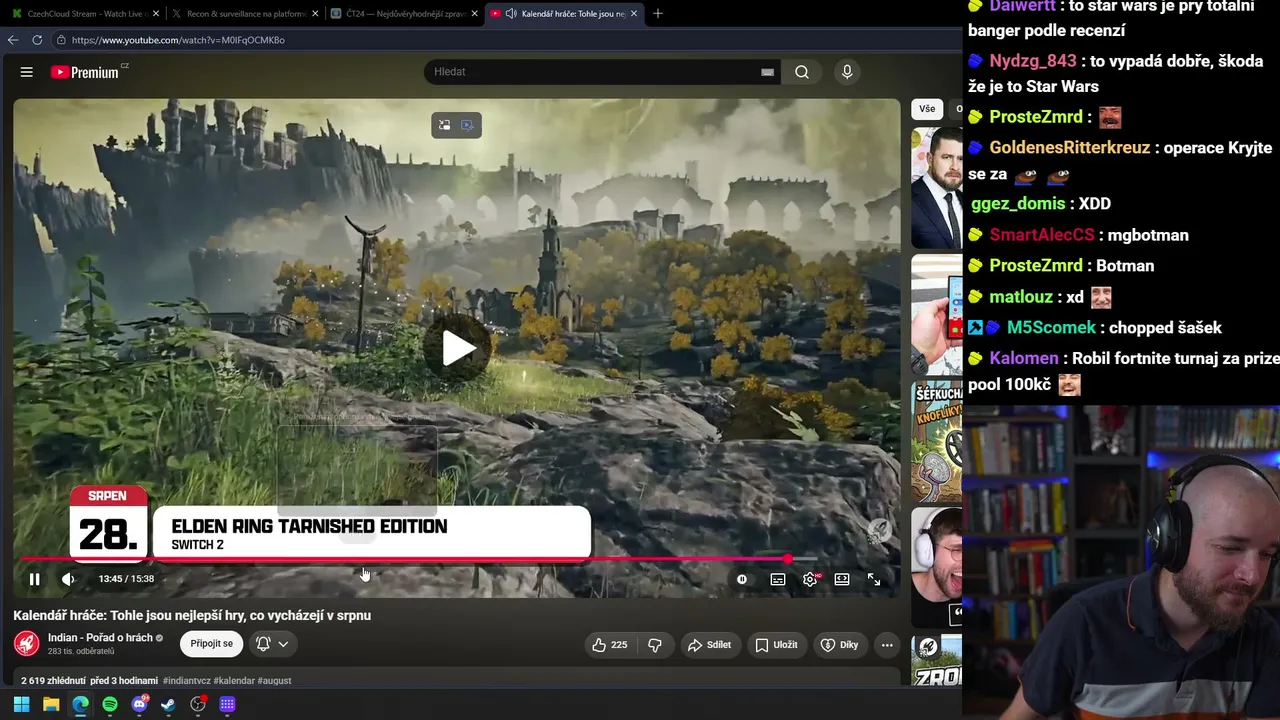Viewport: 1280px width, 720px height.
Task: Click the search magnifier button
Action: [x=802, y=72]
